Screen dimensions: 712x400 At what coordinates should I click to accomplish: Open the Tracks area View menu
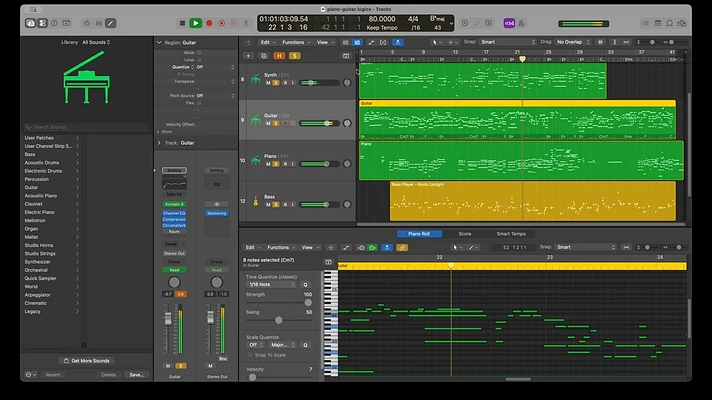tap(324, 42)
